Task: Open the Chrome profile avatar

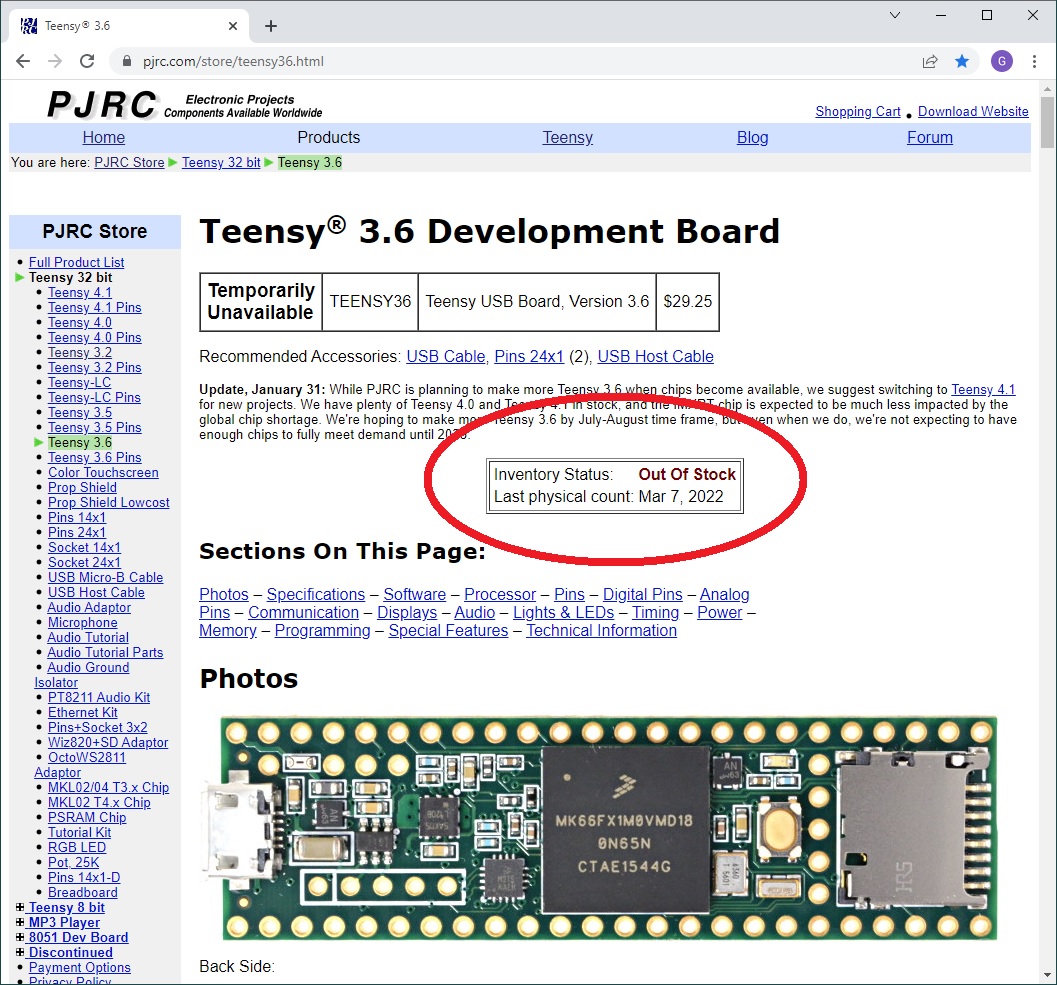Action: (1001, 61)
